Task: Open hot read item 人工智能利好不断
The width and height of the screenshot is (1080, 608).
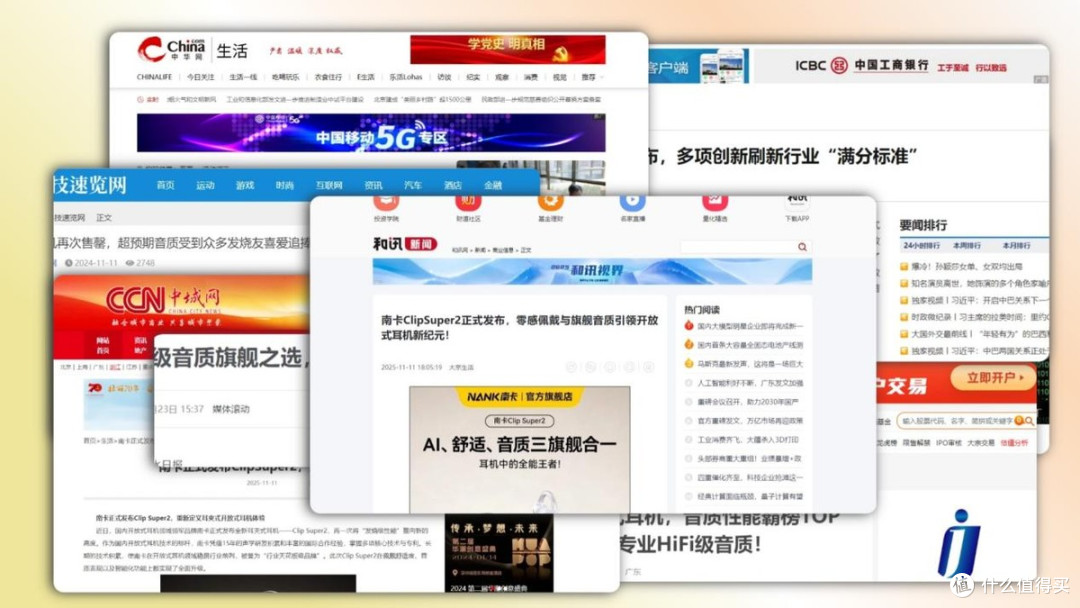Action: pos(749,383)
